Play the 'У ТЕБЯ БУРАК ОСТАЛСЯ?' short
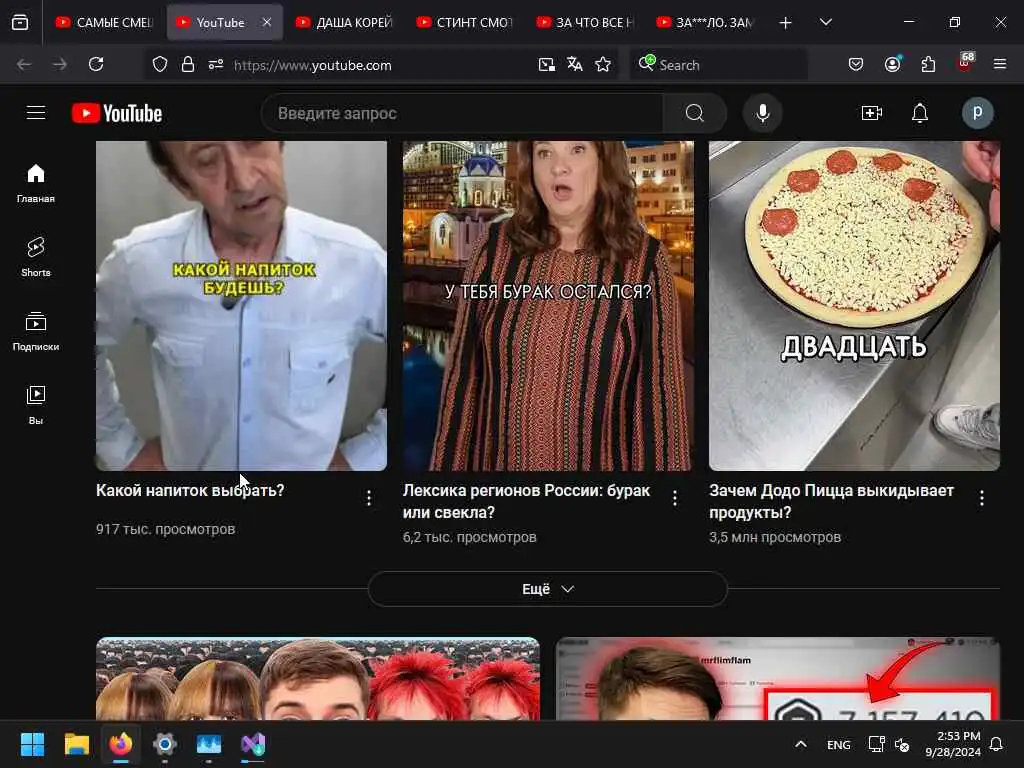Screen dimensions: 1024x768 tap(548, 306)
